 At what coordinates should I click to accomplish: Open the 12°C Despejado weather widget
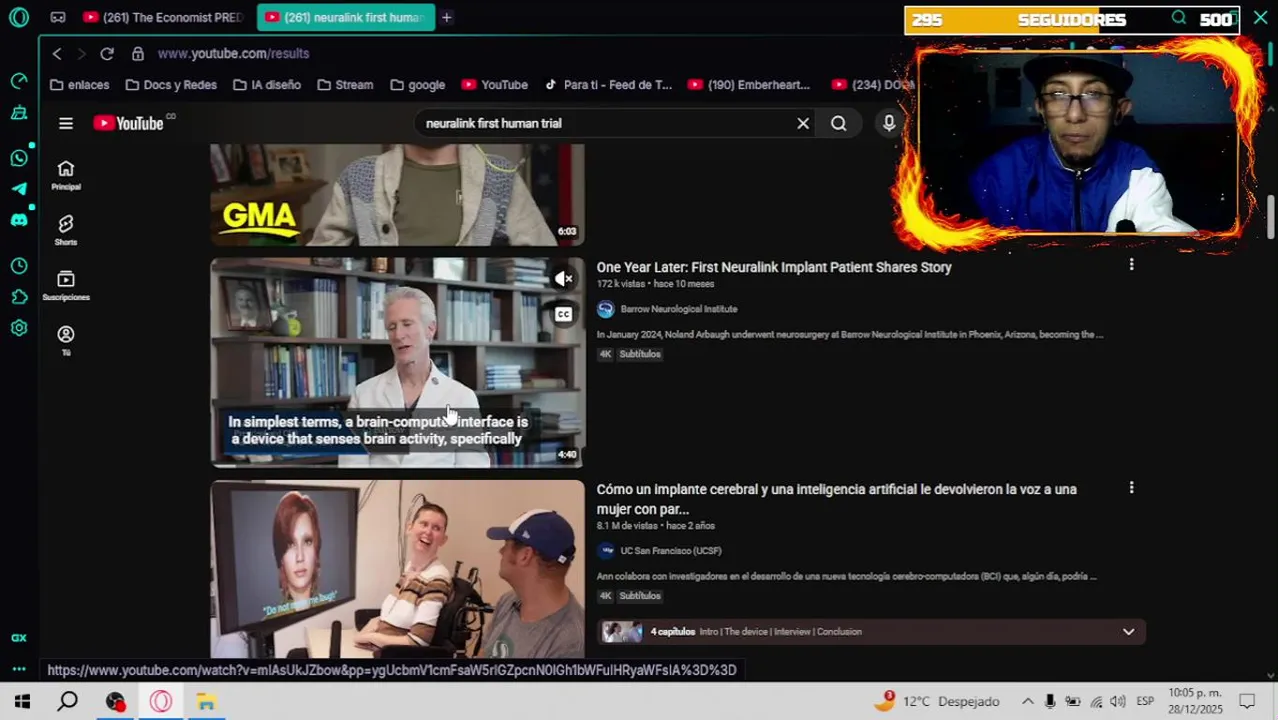[x=937, y=701]
